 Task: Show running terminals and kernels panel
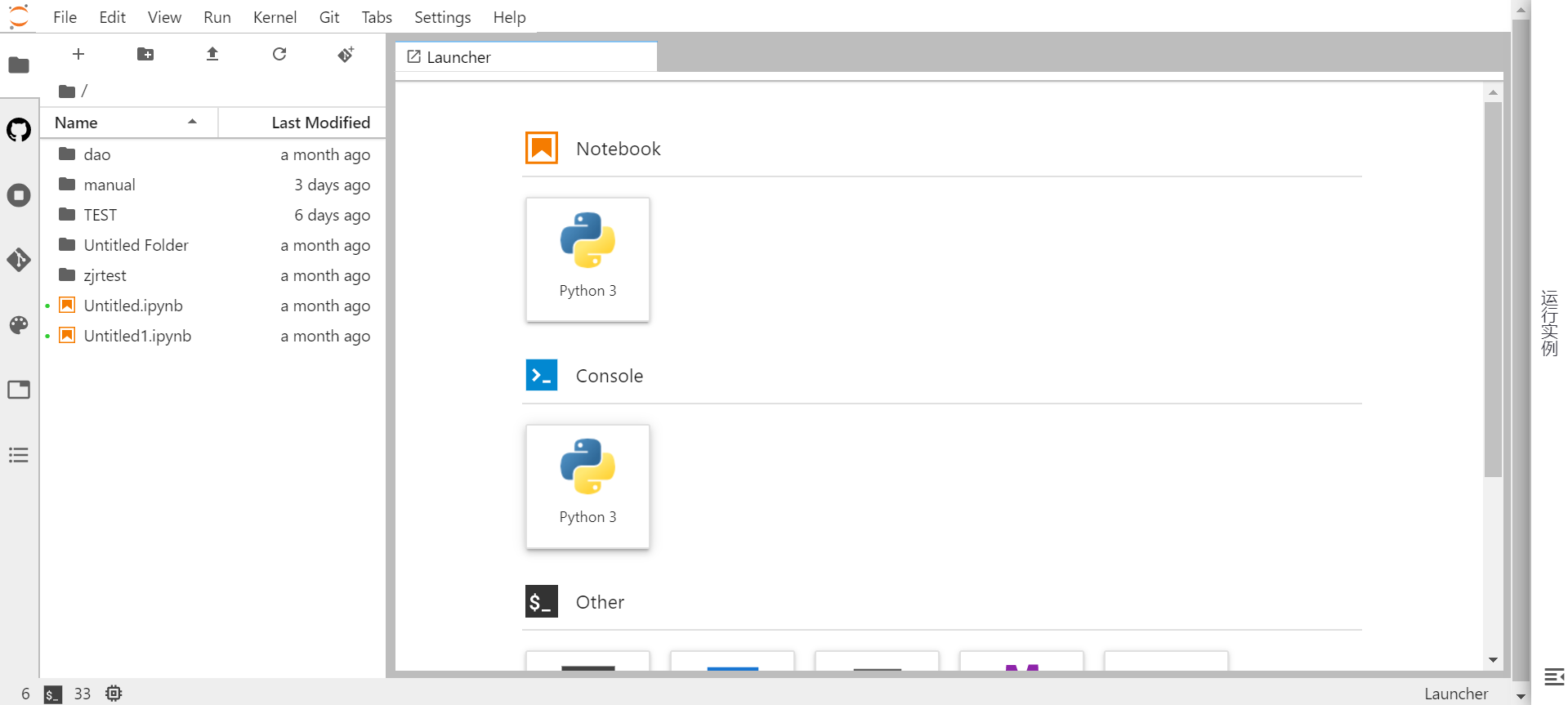point(19,195)
